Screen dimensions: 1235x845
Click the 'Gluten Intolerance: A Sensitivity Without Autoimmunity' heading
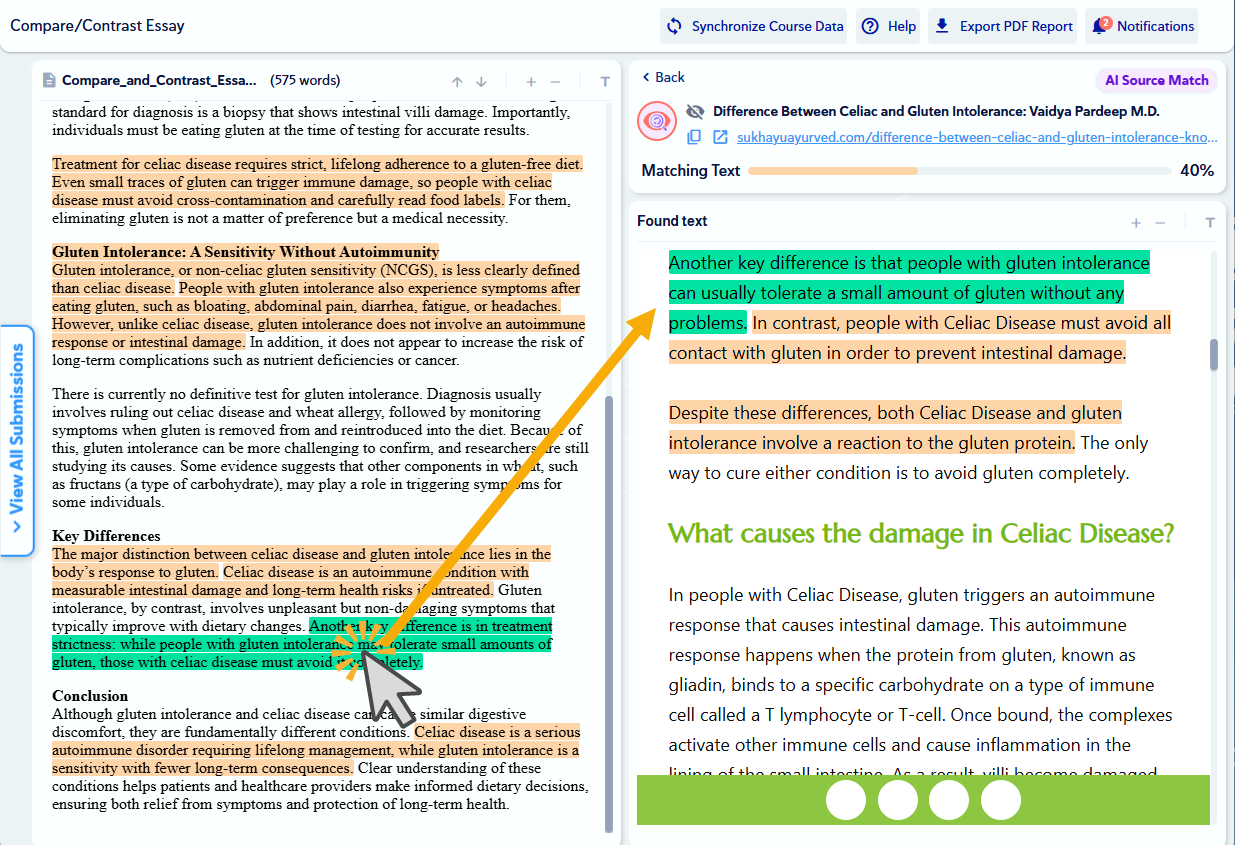(x=246, y=252)
